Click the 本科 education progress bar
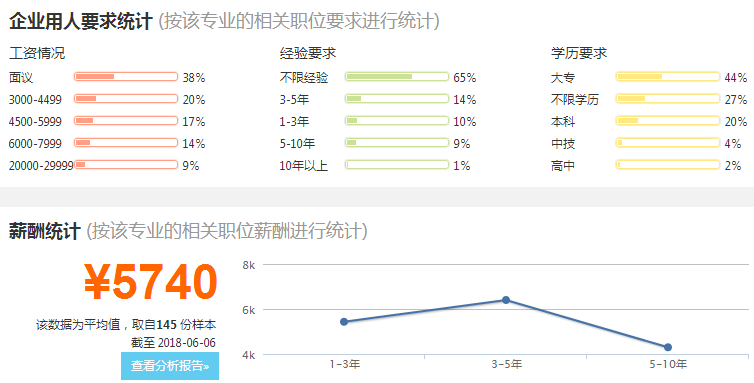754x383 pixels. (668, 121)
